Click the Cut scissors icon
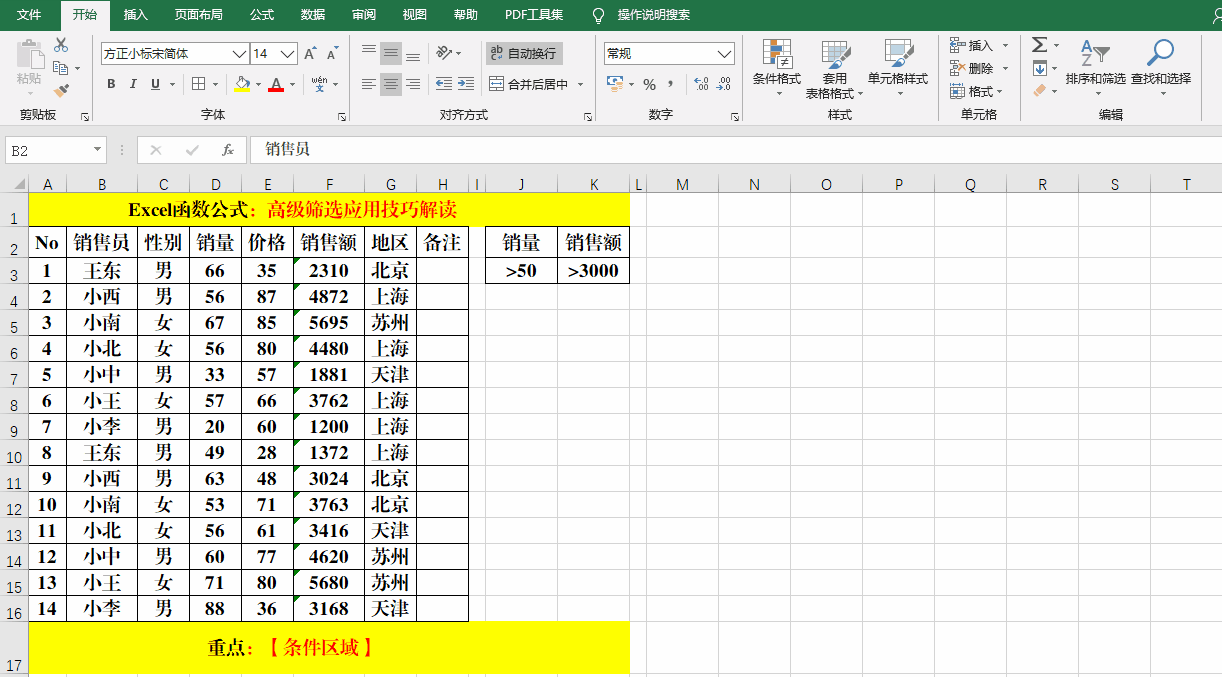Image resolution: width=1222 pixels, height=677 pixels. 61,46
